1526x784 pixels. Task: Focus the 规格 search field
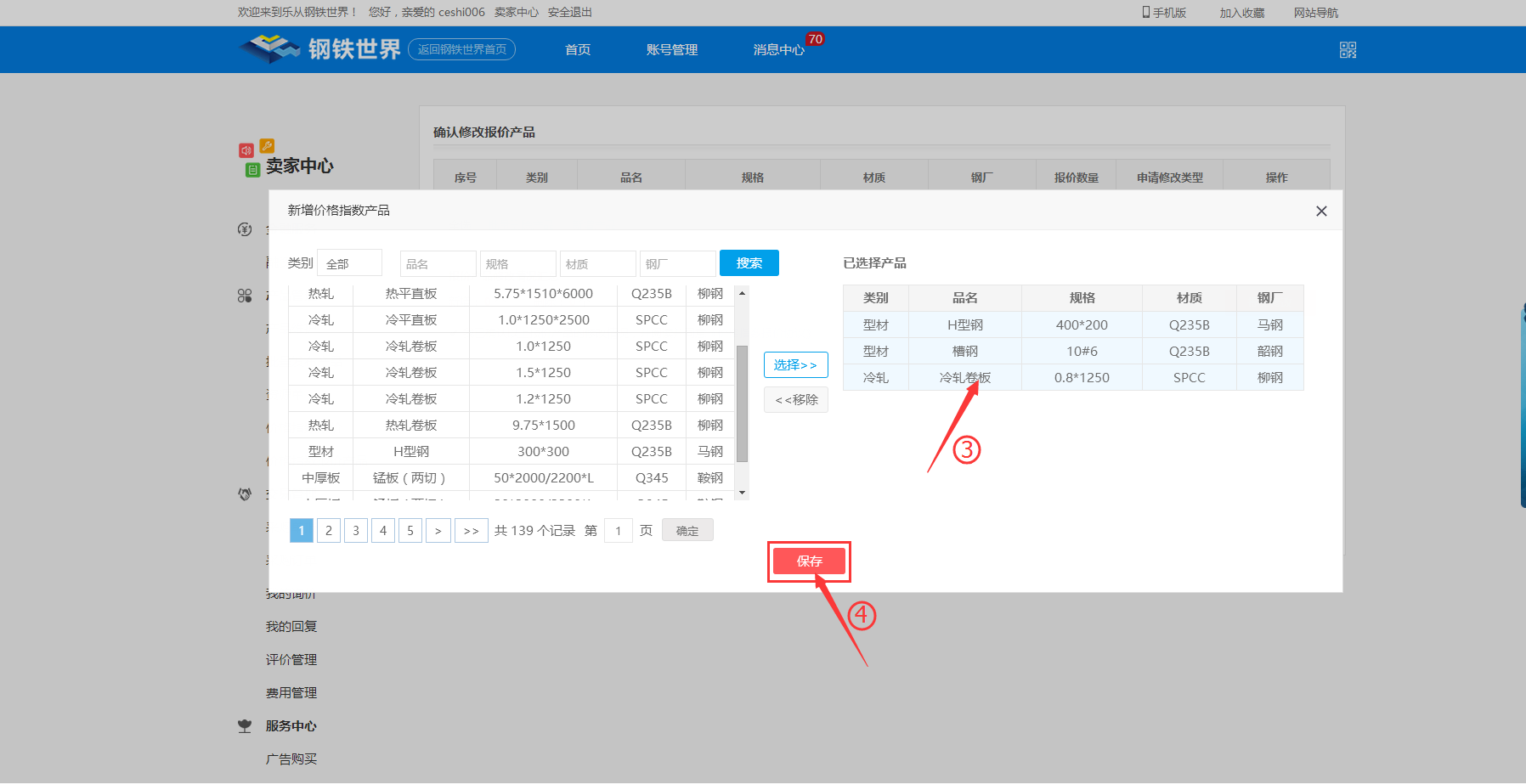(x=517, y=263)
